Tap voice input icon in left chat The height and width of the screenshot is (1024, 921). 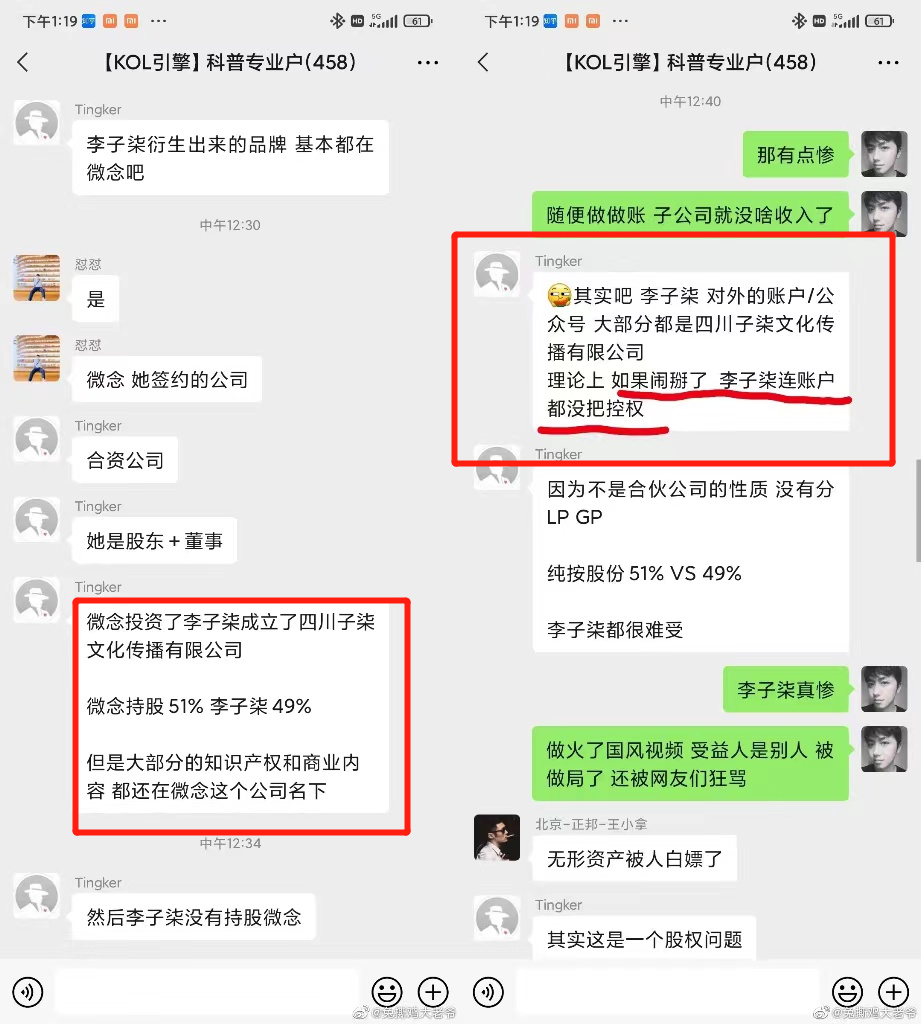(x=27, y=992)
